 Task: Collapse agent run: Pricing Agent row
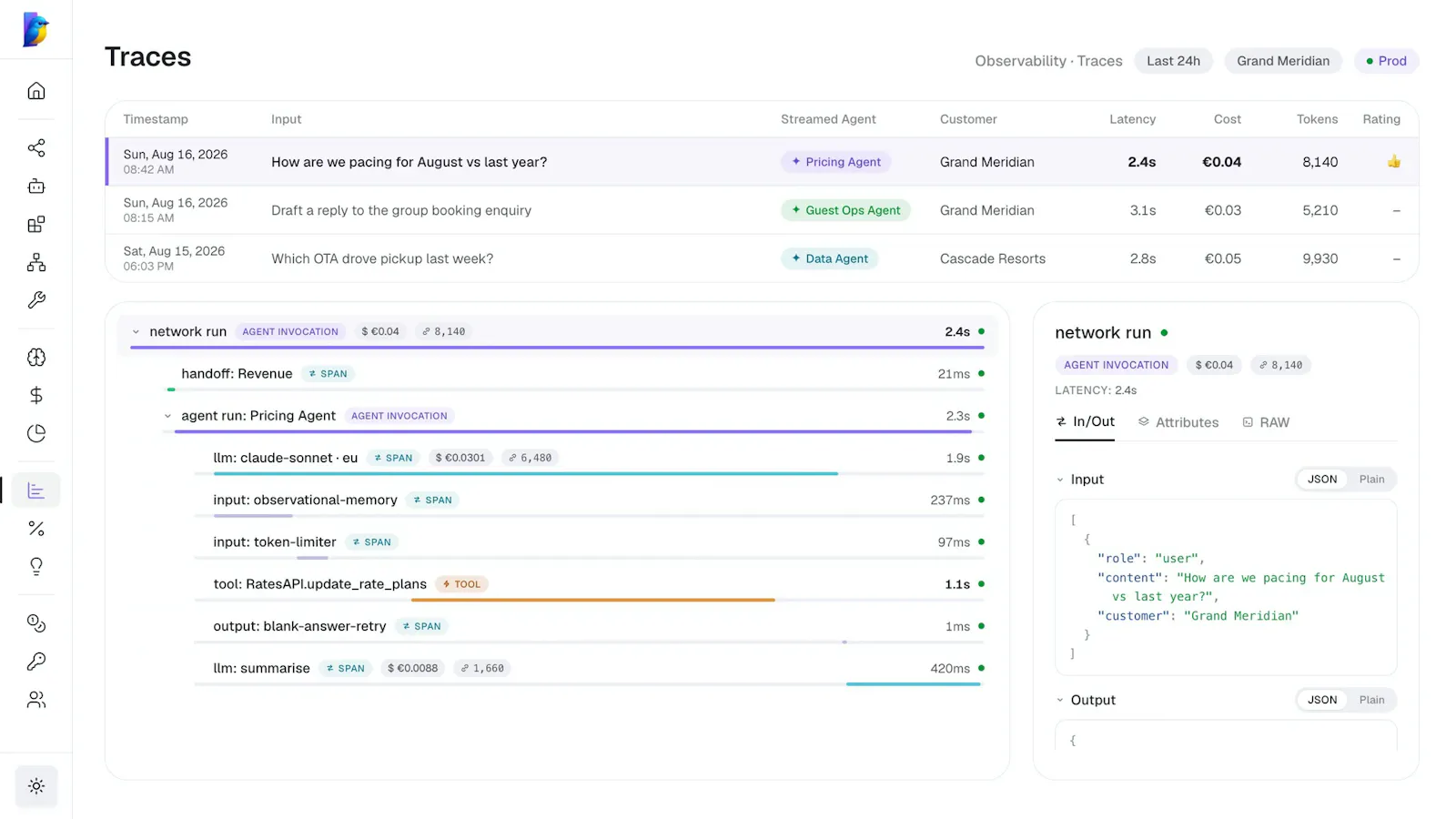pyautogui.click(x=167, y=416)
